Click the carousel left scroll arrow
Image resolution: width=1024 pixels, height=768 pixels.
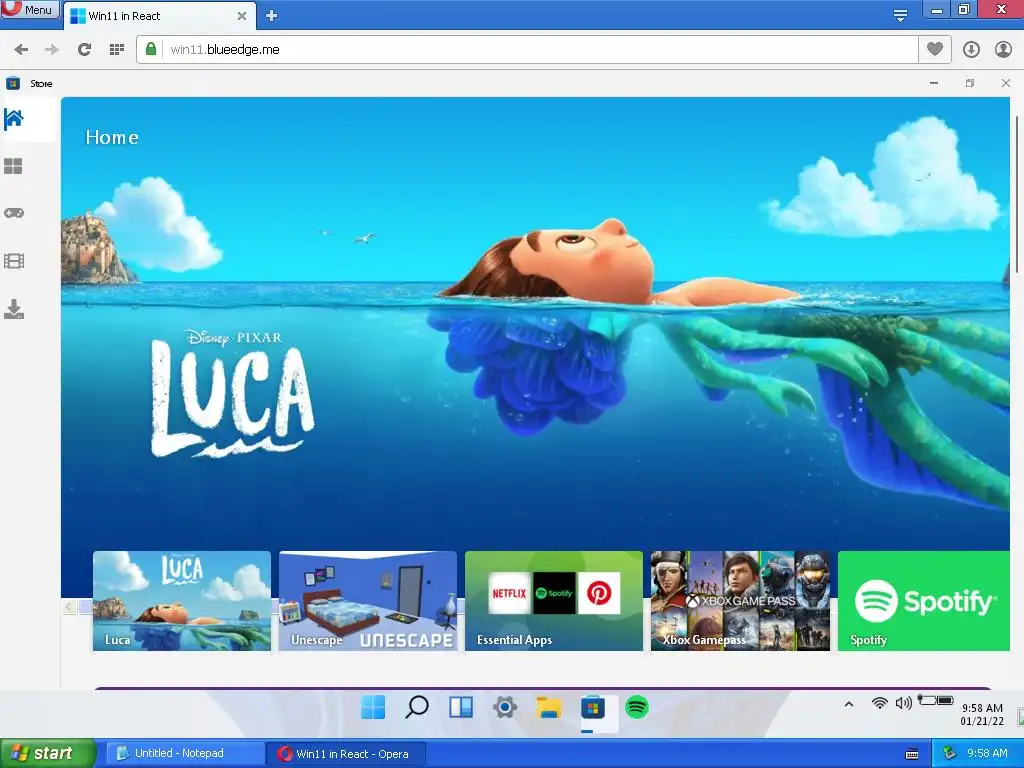(69, 607)
